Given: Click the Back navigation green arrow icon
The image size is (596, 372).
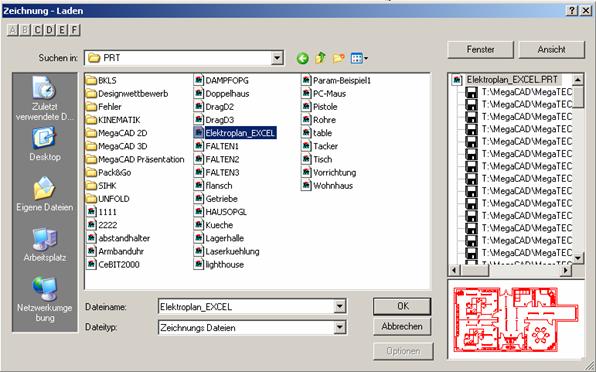Looking at the screenshot, I should (303, 58).
